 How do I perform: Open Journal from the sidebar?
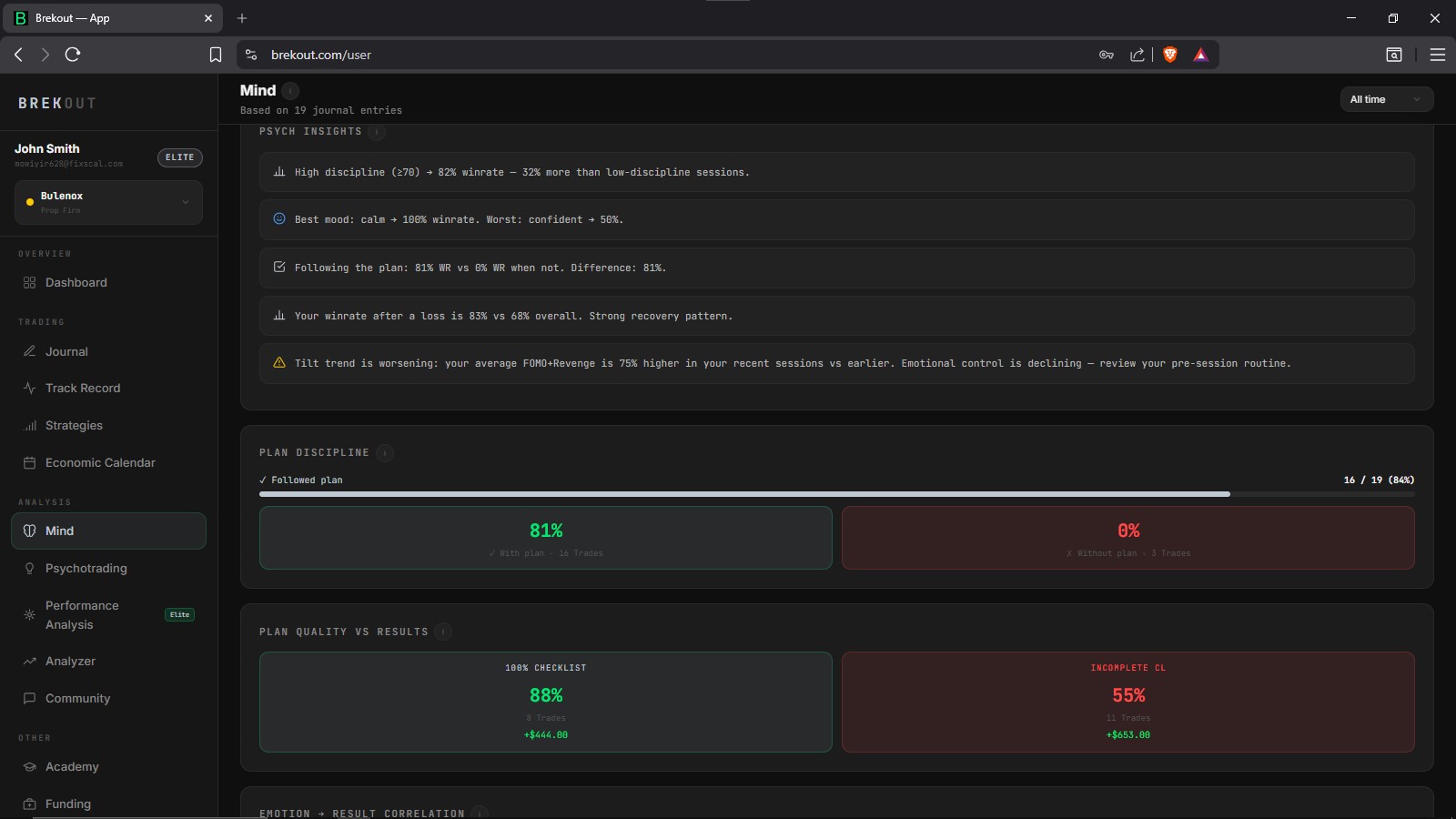pyautogui.click(x=108, y=351)
